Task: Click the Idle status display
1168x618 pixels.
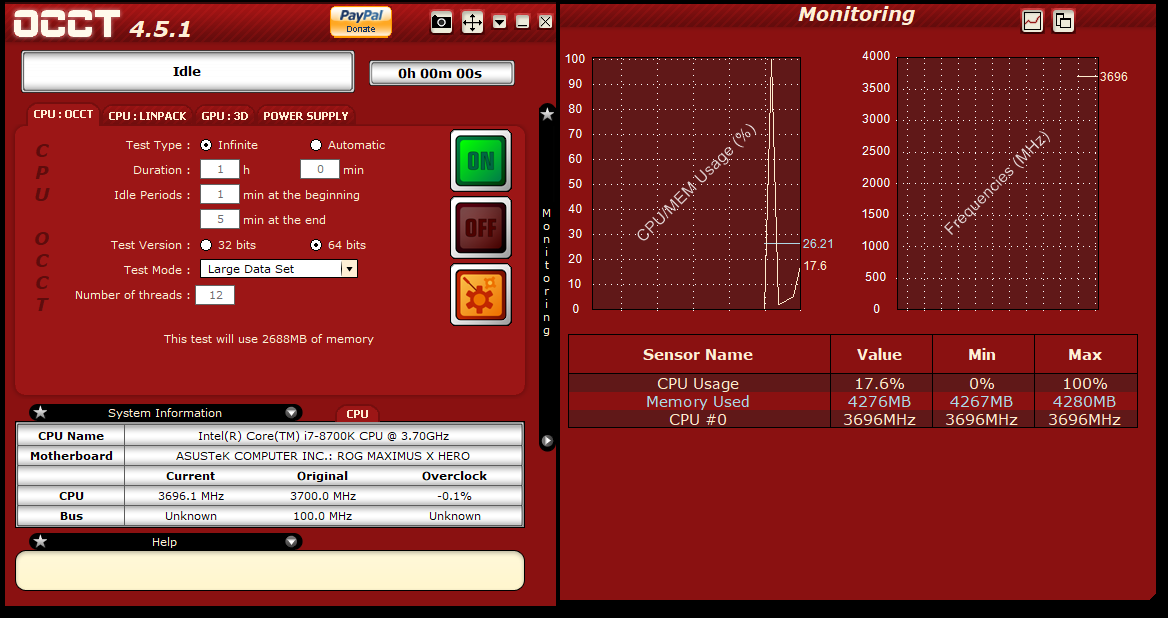Action: pos(188,71)
